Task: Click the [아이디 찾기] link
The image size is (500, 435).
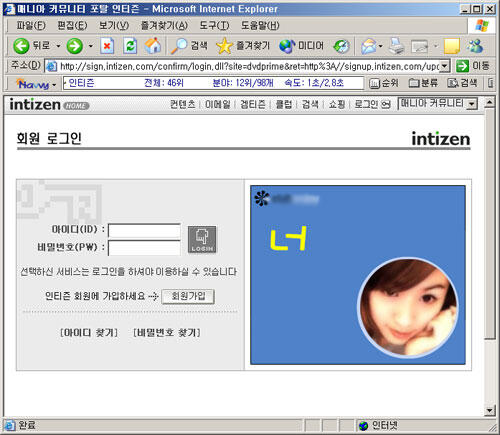Action: (89, 333)
